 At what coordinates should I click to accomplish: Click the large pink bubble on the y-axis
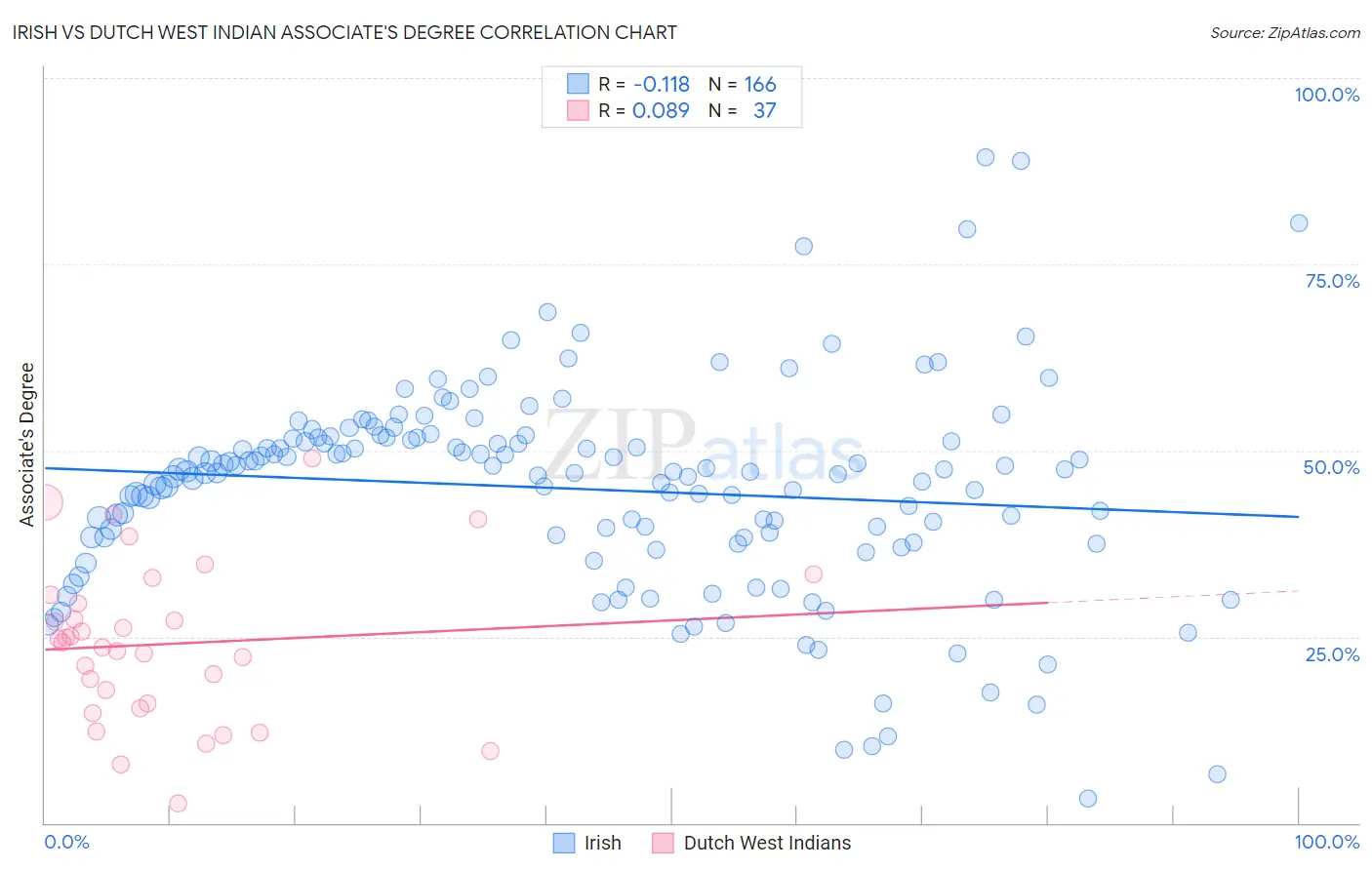(44, 503)
